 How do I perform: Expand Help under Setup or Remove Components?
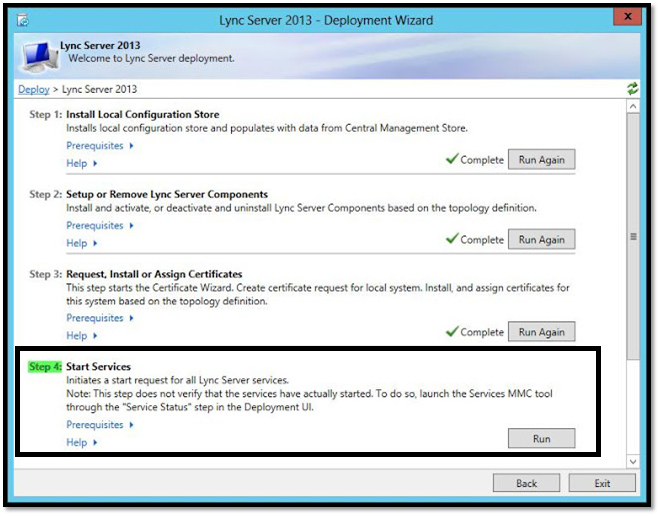click(x=82, y=243)
